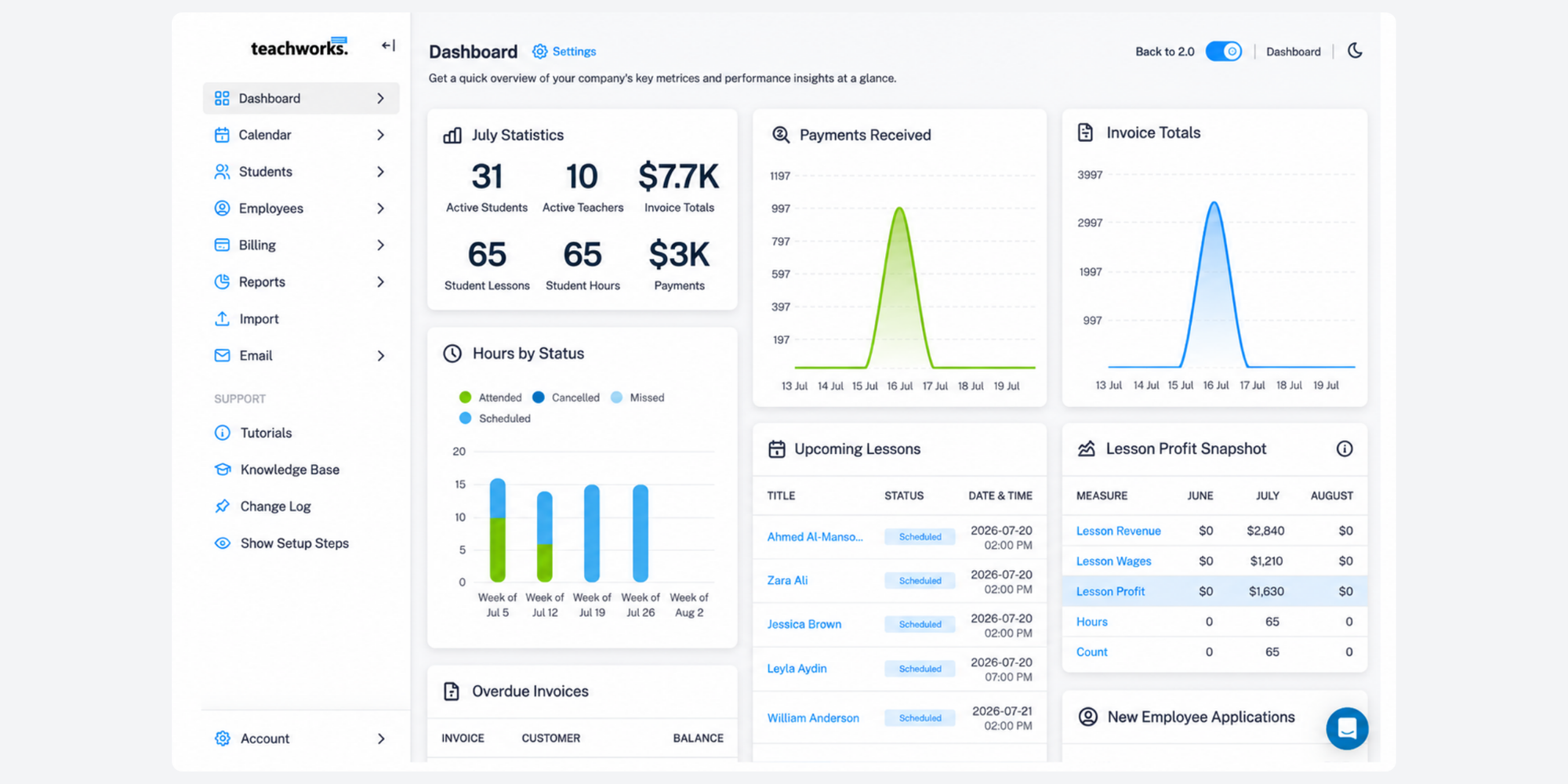Image resolution: width=1568 pixels, height=784 pixels.
Task: Click the Import upload icon
Action: (x=222, y=318)
